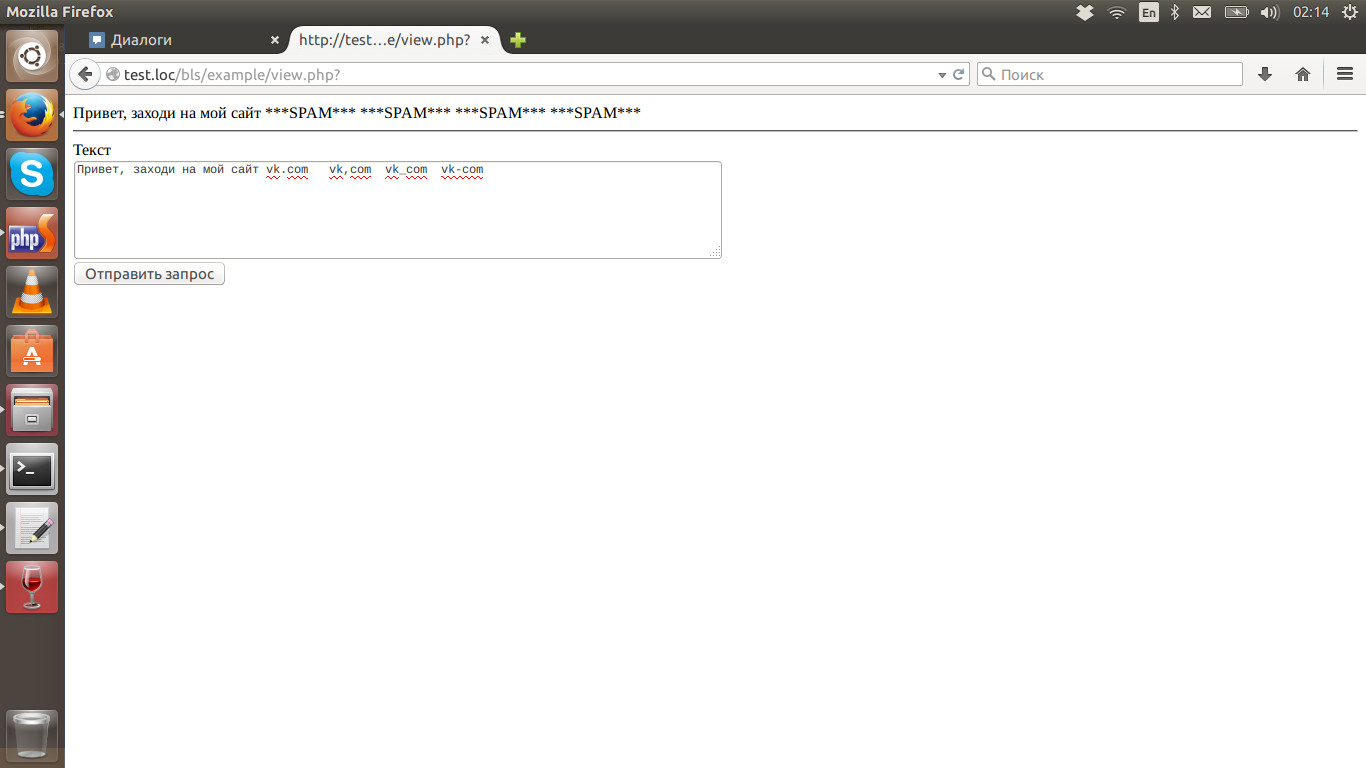Image resolution: width=1366 pixels, height=768 pixels.
Task: Click the Mozilla Firefox title text
Action: point(60,12)
